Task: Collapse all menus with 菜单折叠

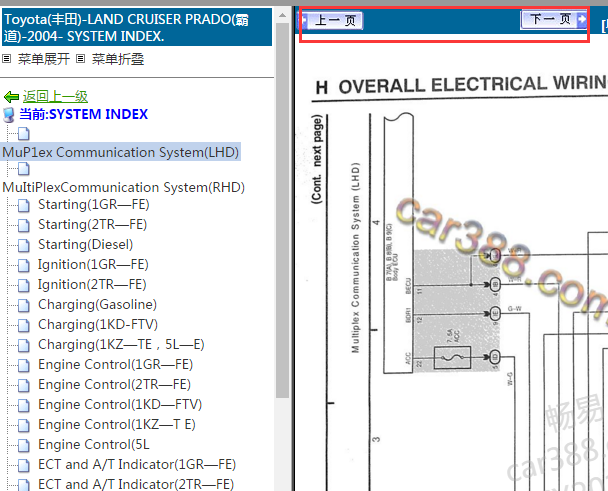Action: [x=118, y=59]
